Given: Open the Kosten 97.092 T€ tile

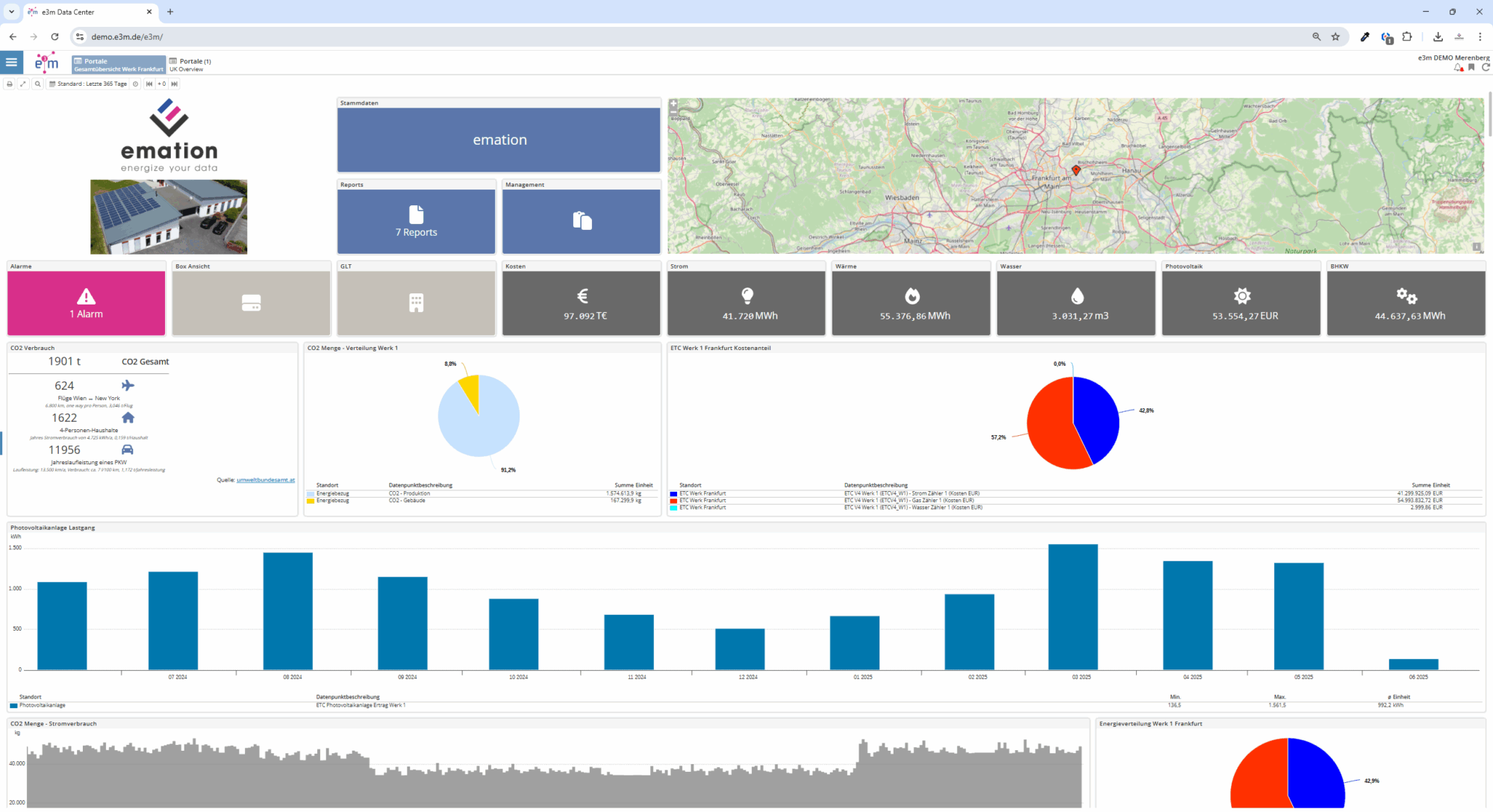Looking at the screenshot, I should 582,303.
